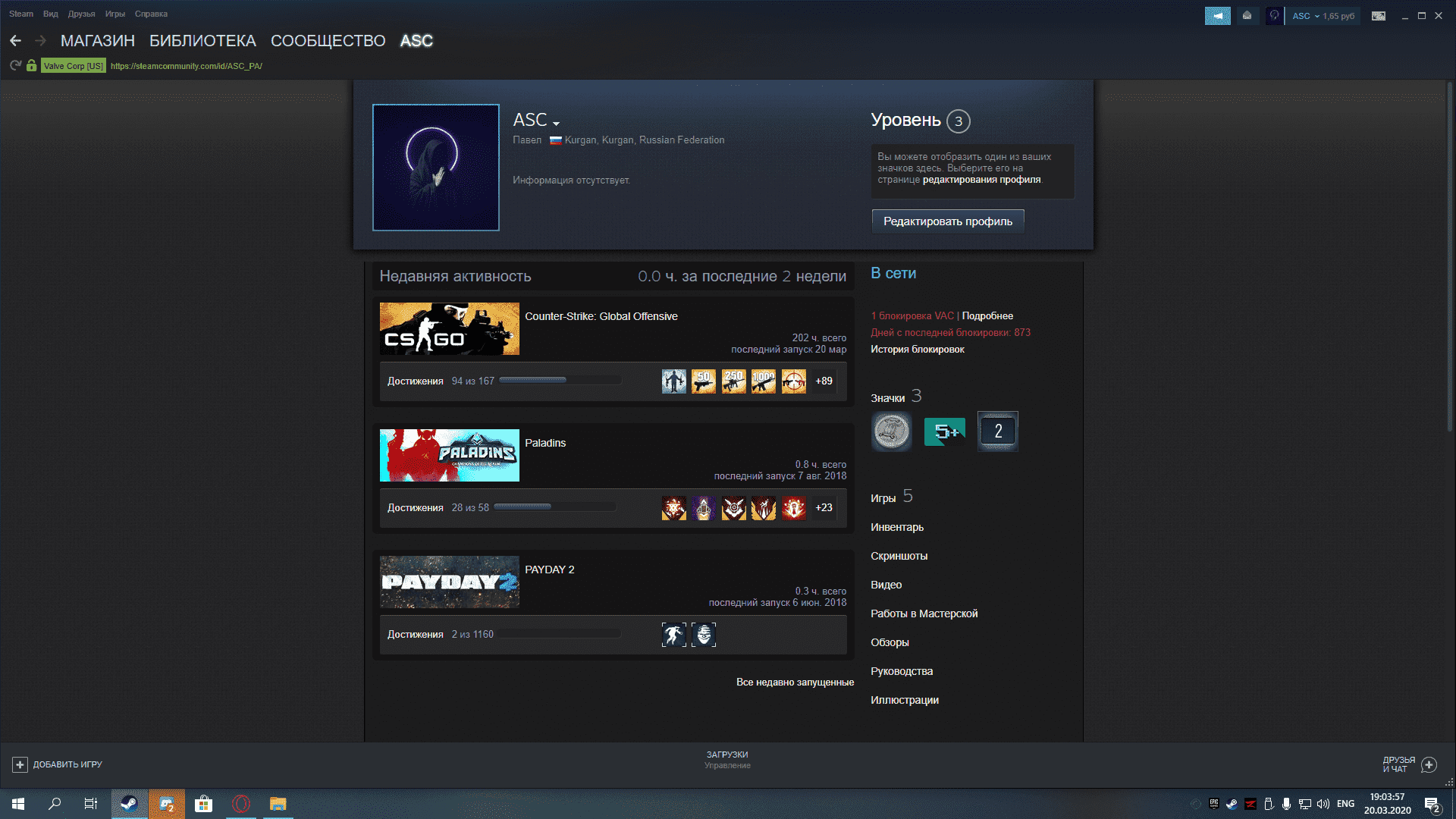Open the 5+ game collector badge
Image resolution: width=1456 pixels, height=819 pixels.
point(945,431)
